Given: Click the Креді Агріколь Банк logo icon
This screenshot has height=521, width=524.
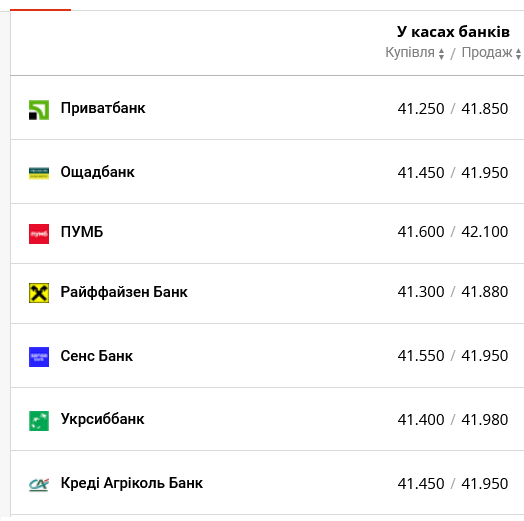Looking at the screenshot, I should click(39, 485).
